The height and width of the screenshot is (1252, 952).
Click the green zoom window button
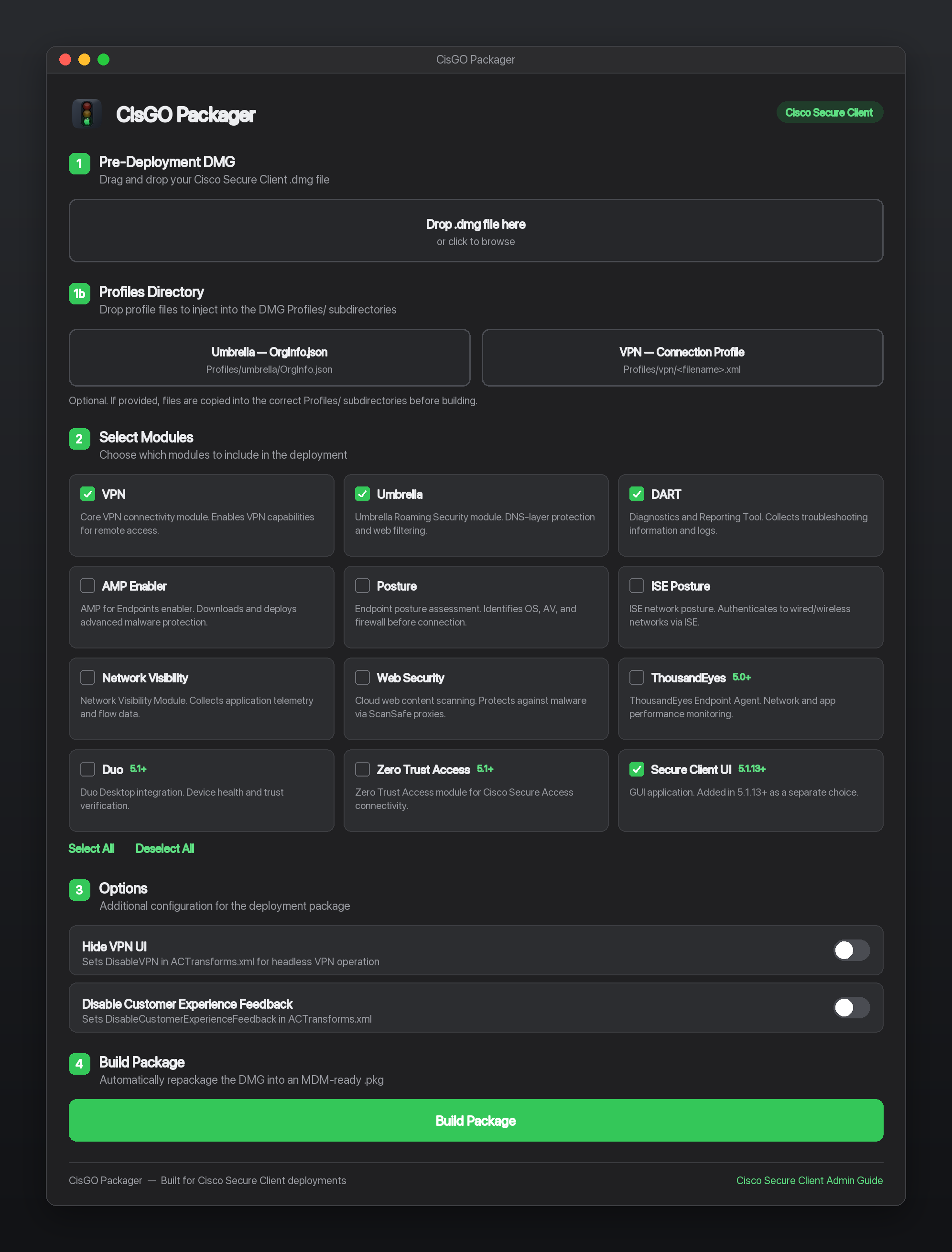click(x=103, y=59)
